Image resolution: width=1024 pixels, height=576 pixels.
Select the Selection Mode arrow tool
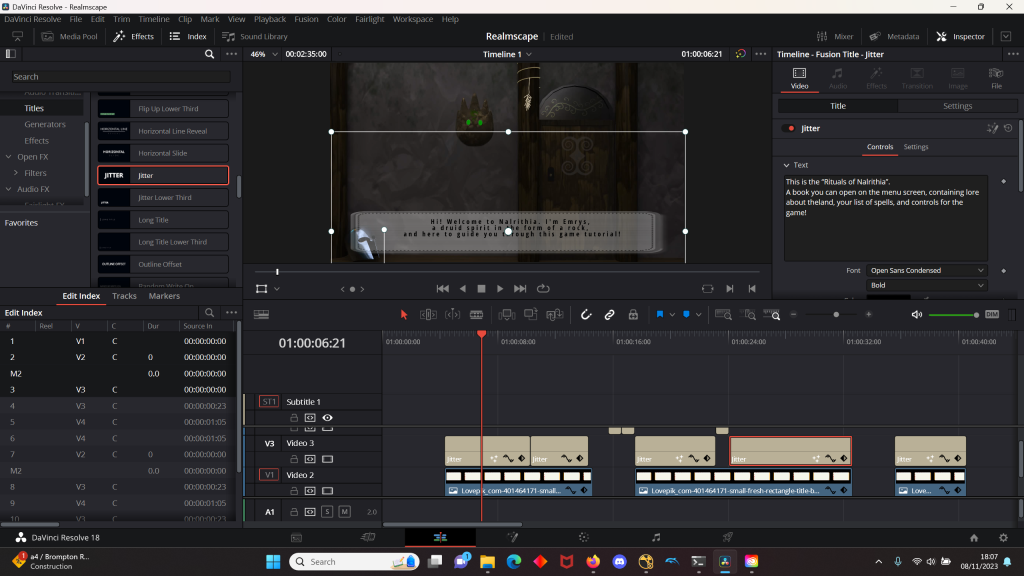[x=404, y=315]
